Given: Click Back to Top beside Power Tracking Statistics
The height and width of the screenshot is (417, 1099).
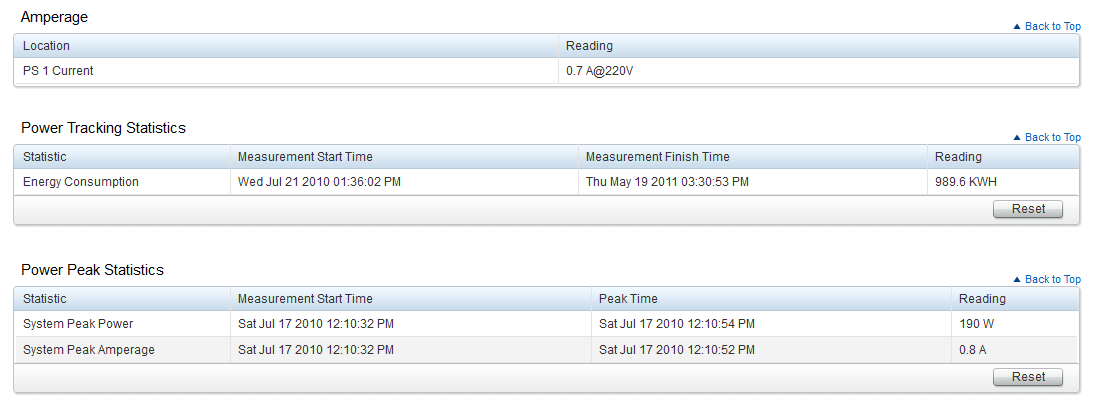Looking at the screenshot, I should coord(1052,138).
